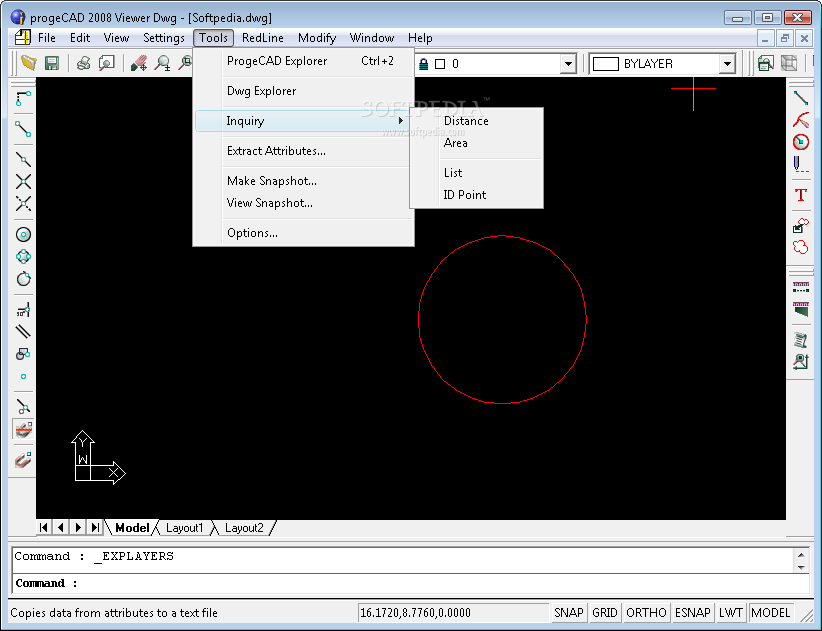822x631 pixels.
Task: Open the Modify menu
Action: [317, 38]
